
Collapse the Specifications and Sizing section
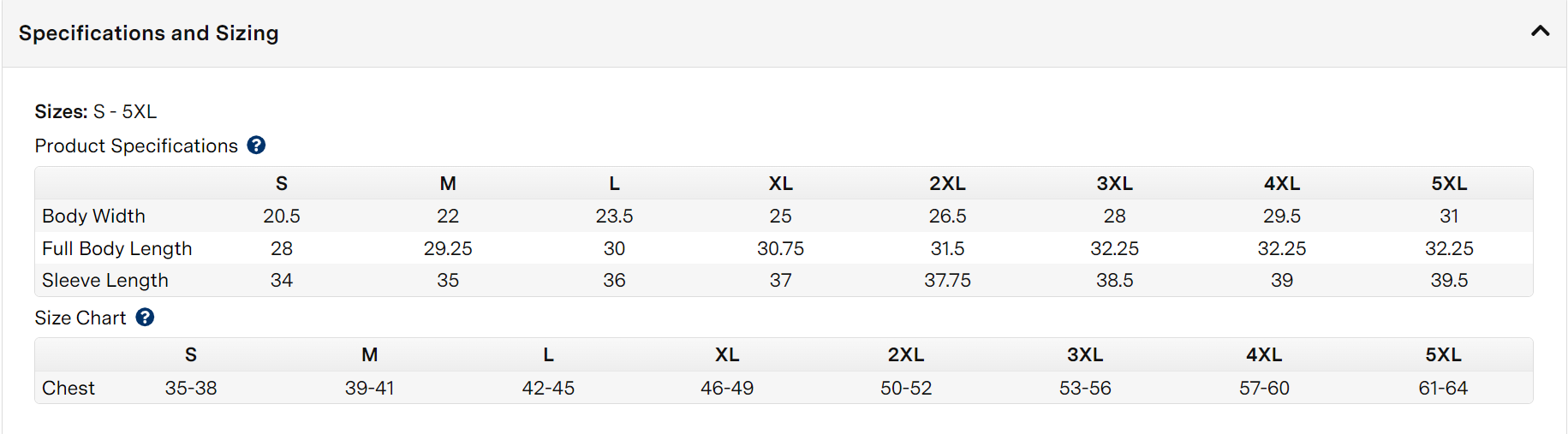tap(1541, 32)
